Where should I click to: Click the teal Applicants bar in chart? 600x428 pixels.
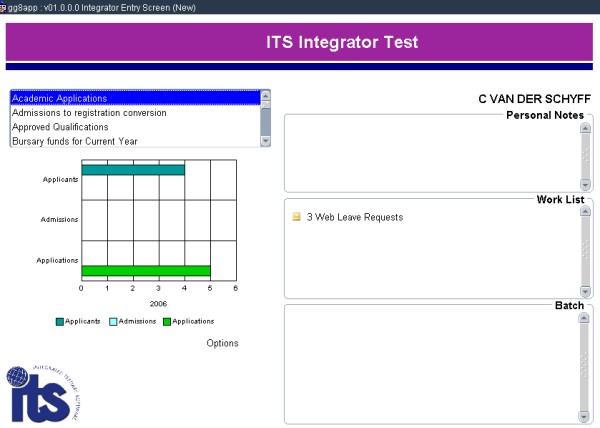click(133, 170)
